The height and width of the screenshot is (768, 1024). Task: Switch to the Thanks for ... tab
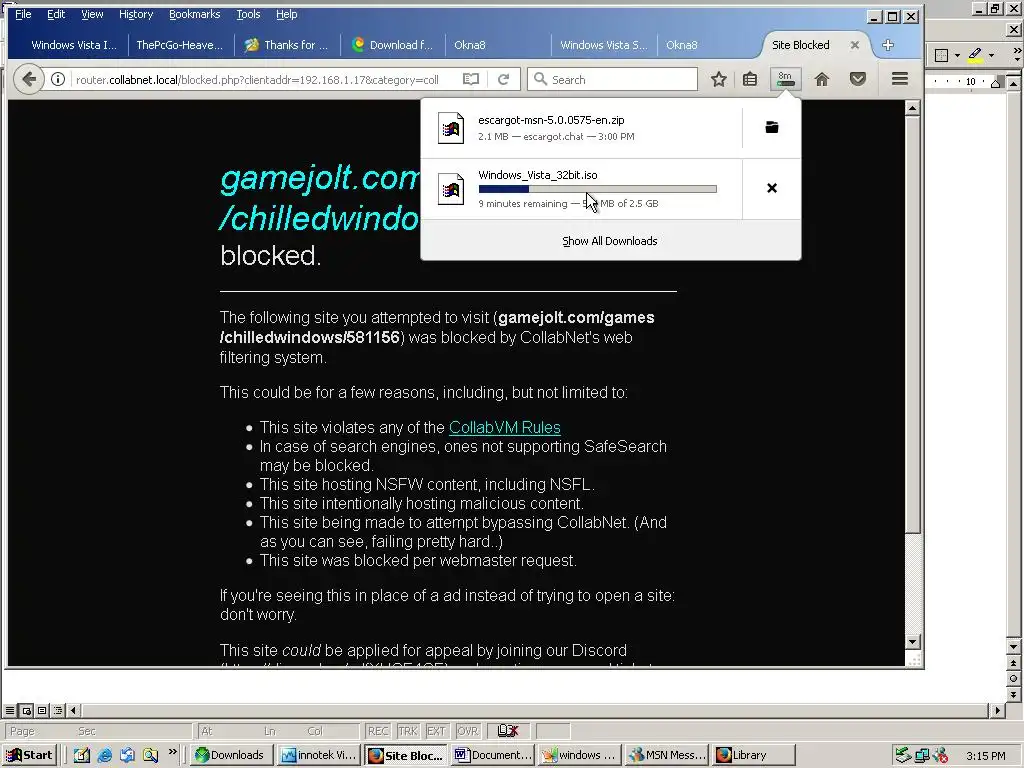point(286,44)
